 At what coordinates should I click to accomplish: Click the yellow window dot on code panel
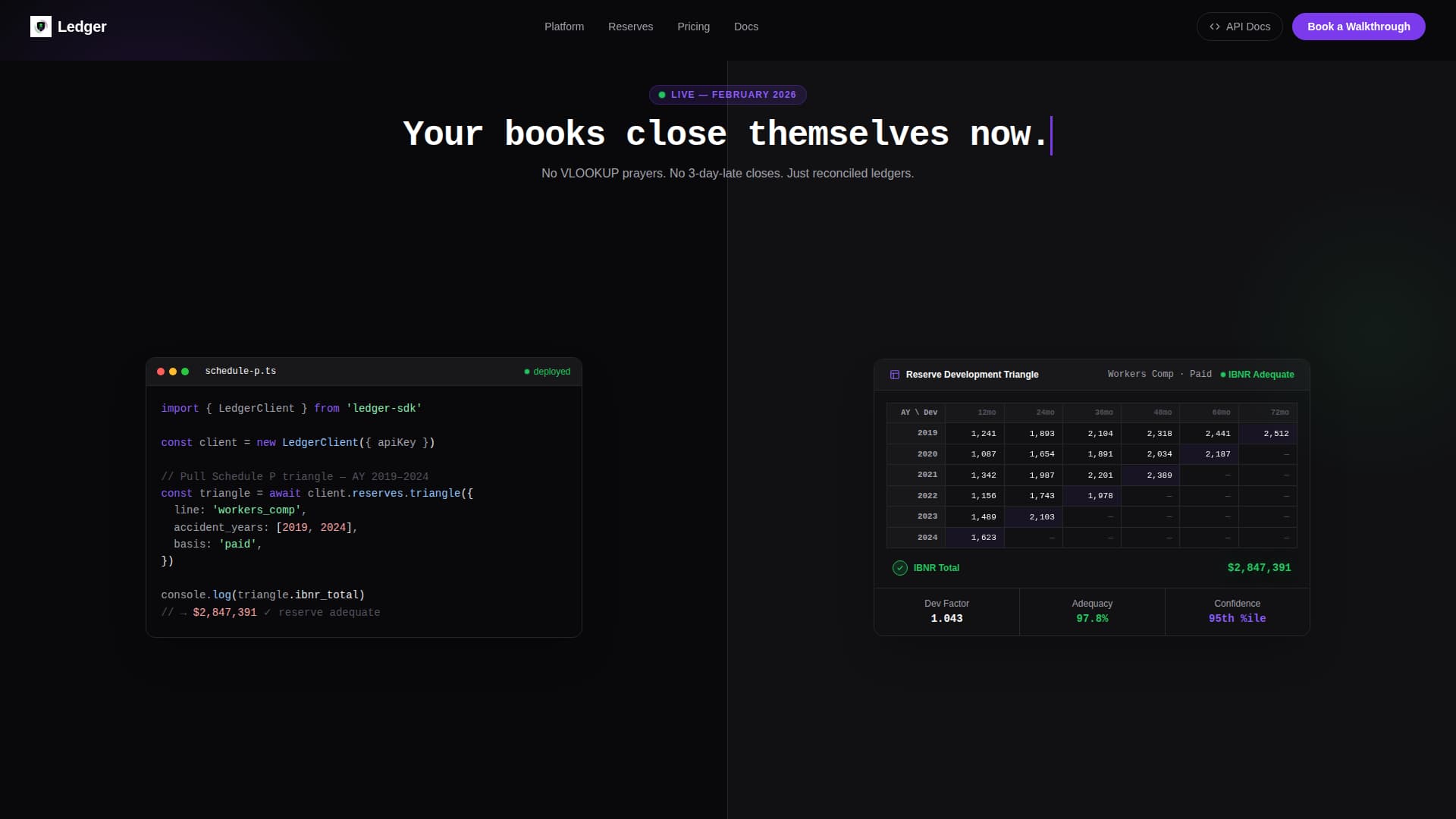click(173, 372)
